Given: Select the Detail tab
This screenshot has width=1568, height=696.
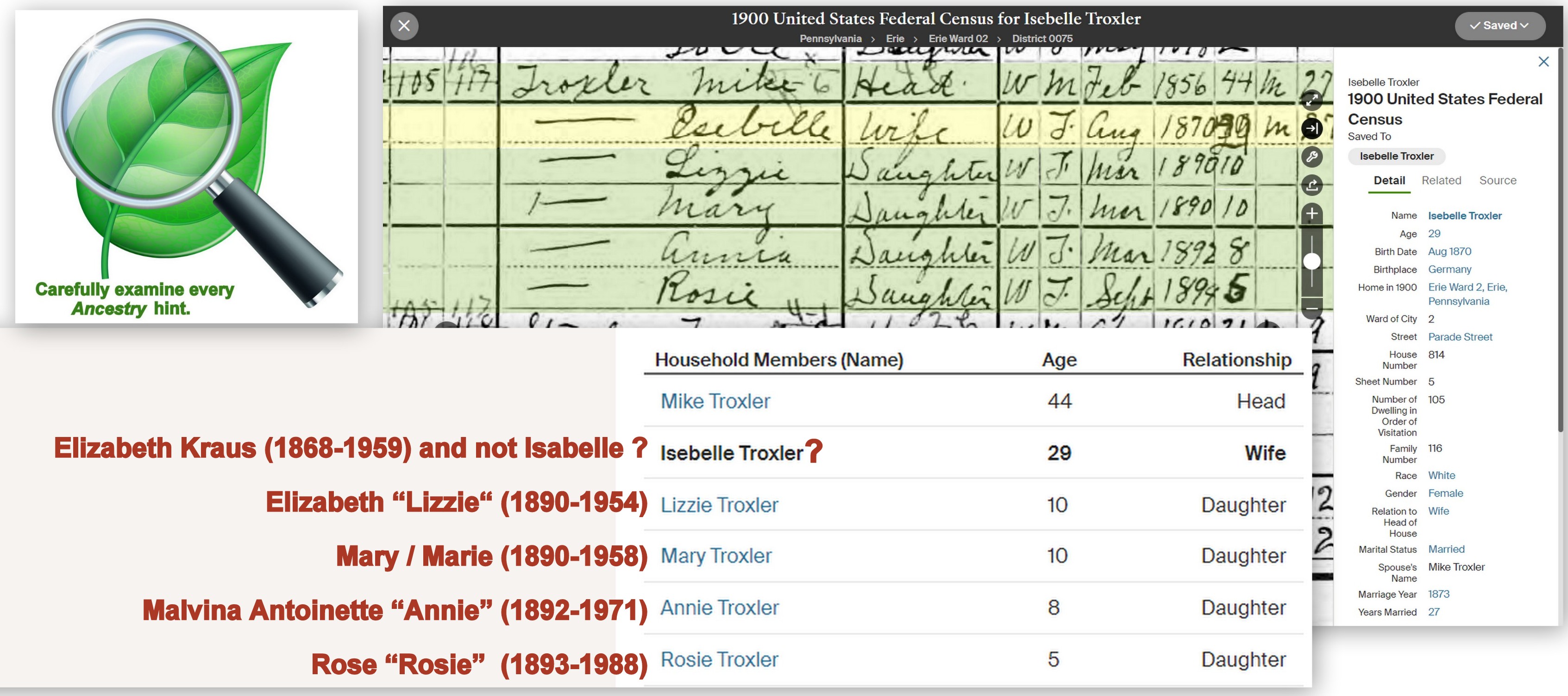Looking at the screenshot, I should [x=1389, y=180].
